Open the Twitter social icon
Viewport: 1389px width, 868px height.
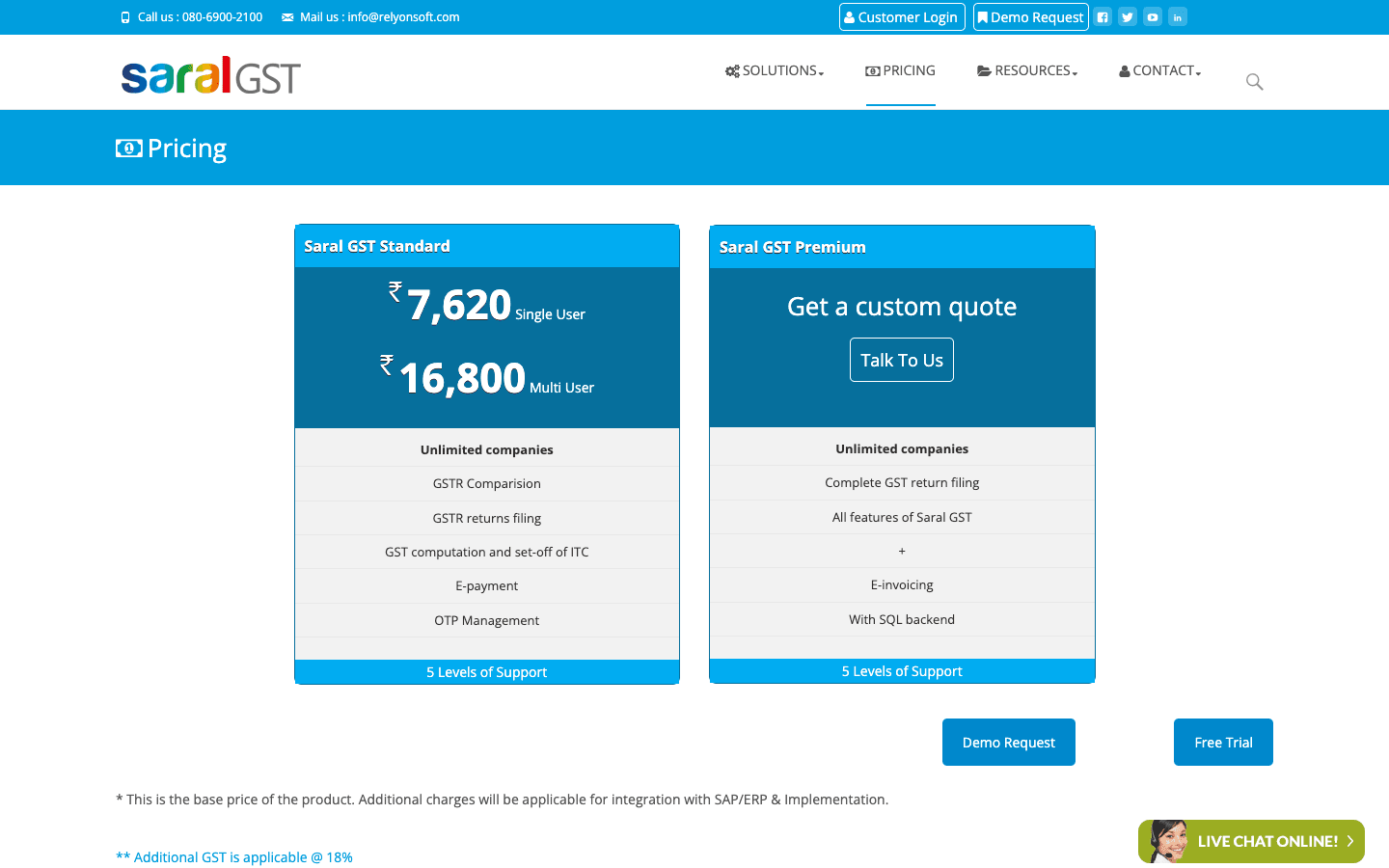click(1128, 17)
